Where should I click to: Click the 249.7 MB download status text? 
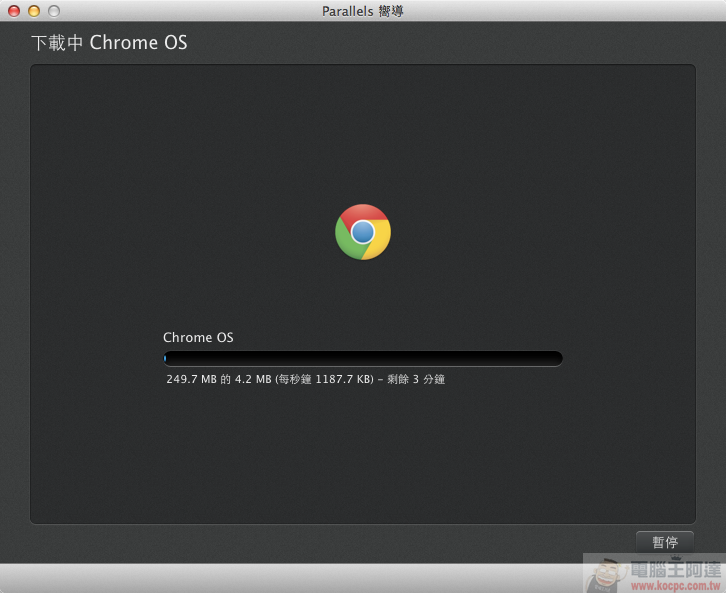pos(306,379)
